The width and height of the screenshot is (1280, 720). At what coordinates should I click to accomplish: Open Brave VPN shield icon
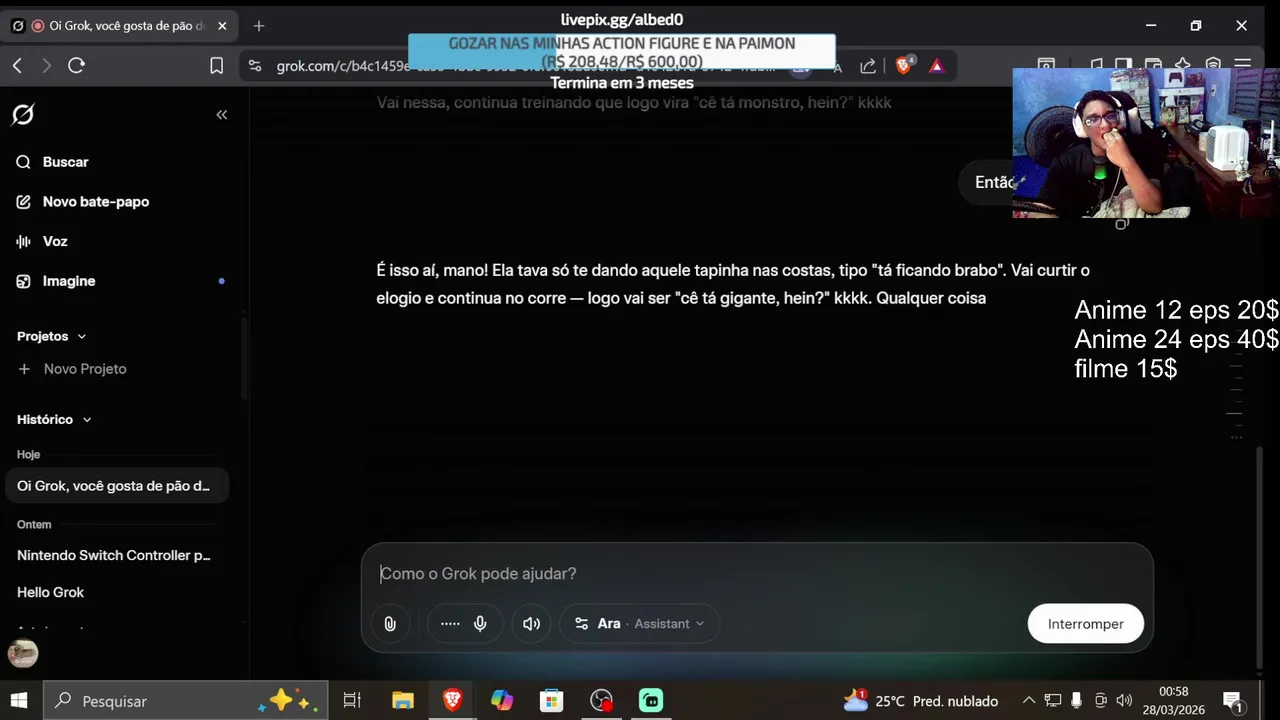(1213, 63)
